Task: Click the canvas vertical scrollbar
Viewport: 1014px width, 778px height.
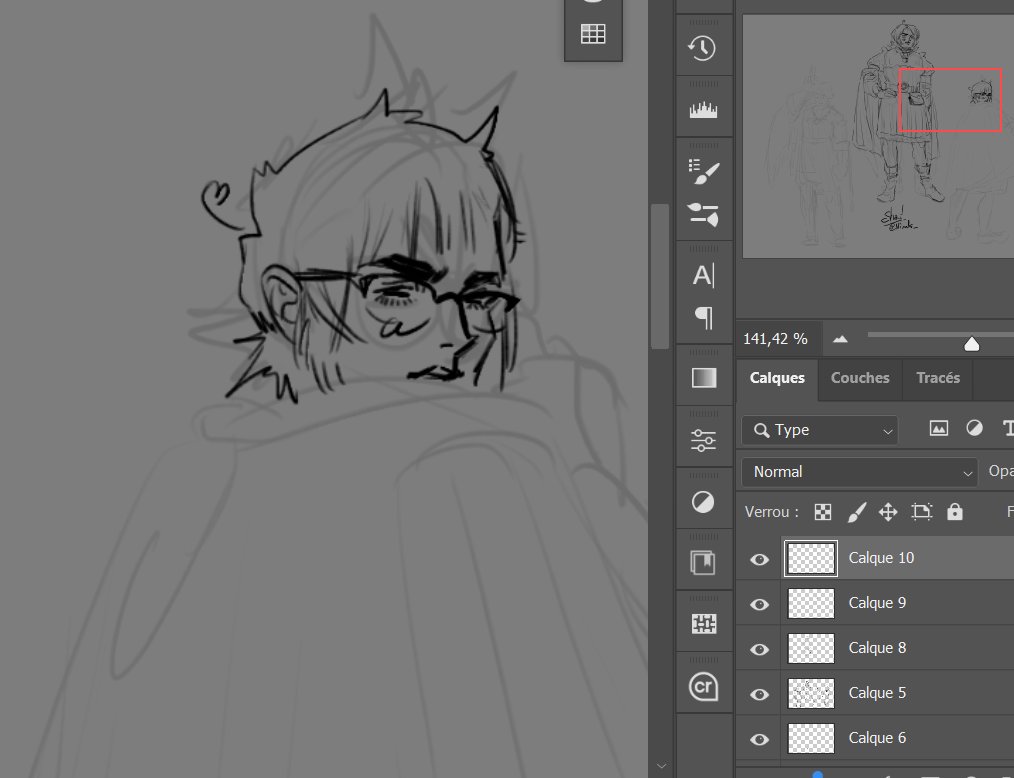Action: [660, 276]
